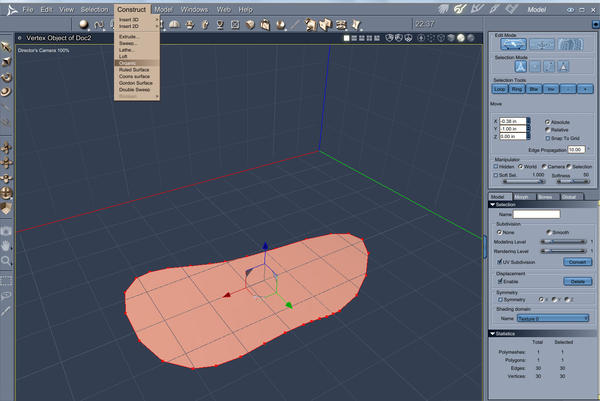Click the selection Name input field
Screen dimensions: 600x401
pyautogui.click(x=536, y=214)
